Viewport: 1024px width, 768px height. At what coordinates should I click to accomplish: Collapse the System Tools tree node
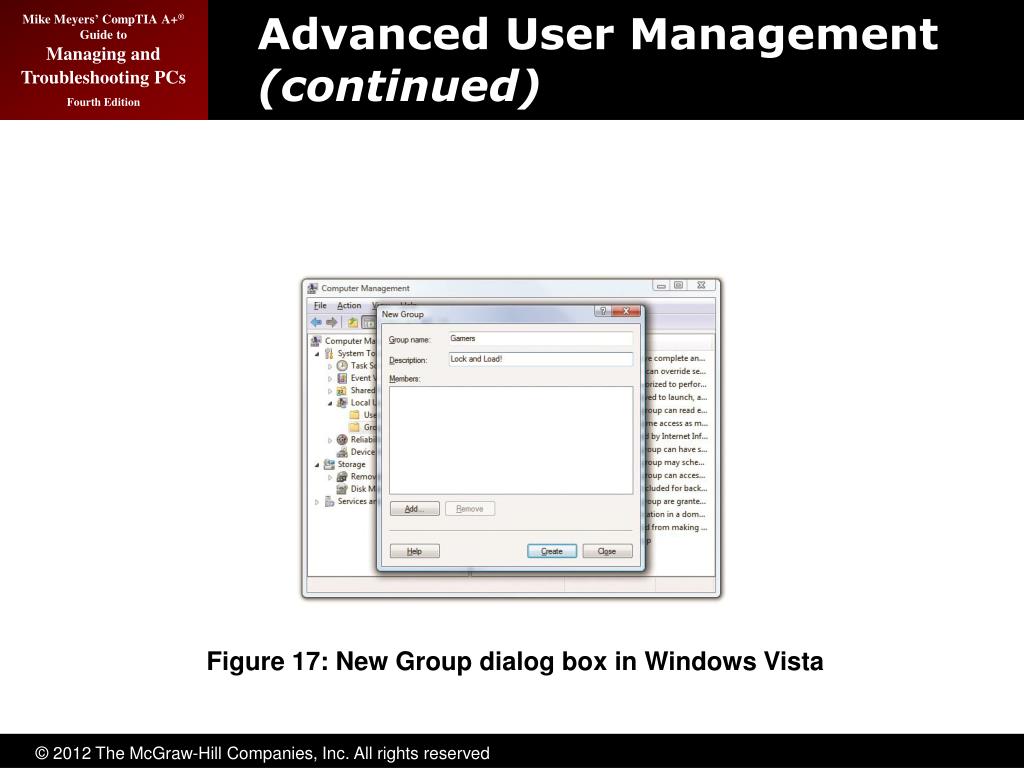pyautogui.click(x=317, y=354)
